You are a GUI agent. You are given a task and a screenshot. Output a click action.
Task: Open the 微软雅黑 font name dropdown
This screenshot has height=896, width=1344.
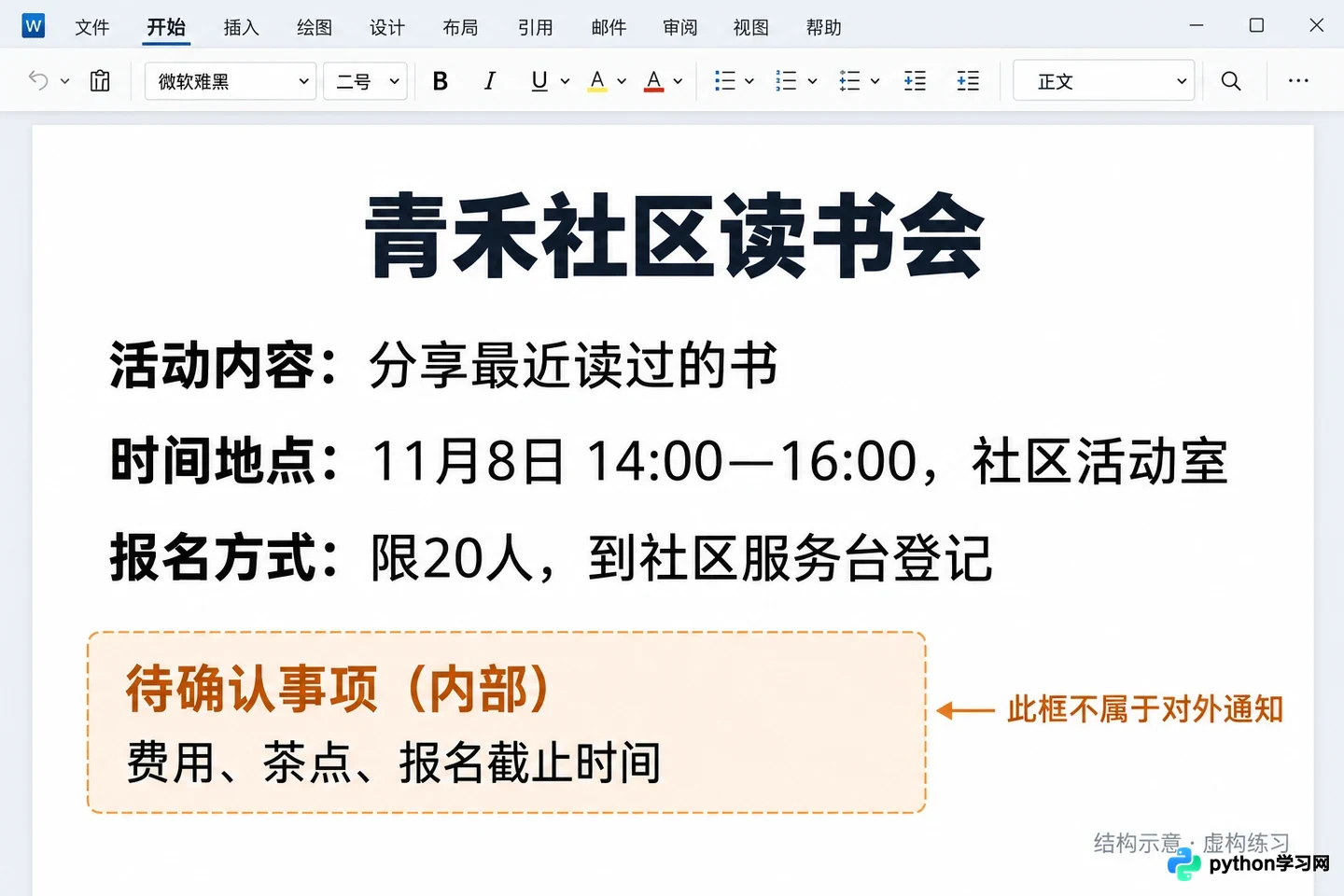click(231, 81)
